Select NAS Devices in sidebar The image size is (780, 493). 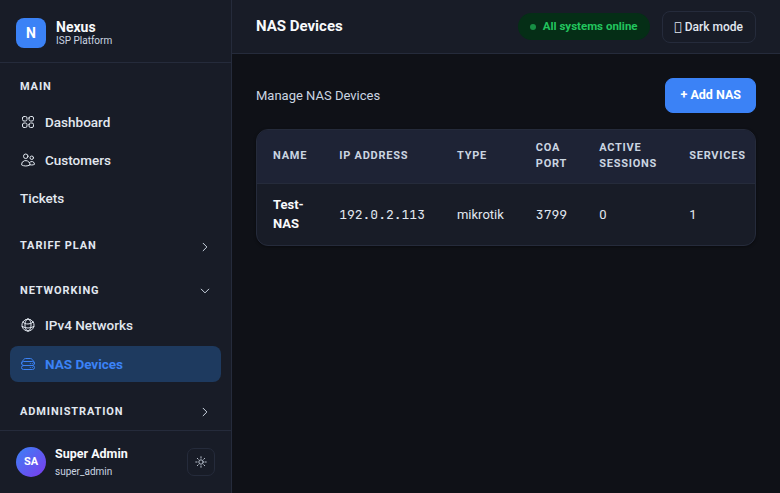tap(115, 364)
